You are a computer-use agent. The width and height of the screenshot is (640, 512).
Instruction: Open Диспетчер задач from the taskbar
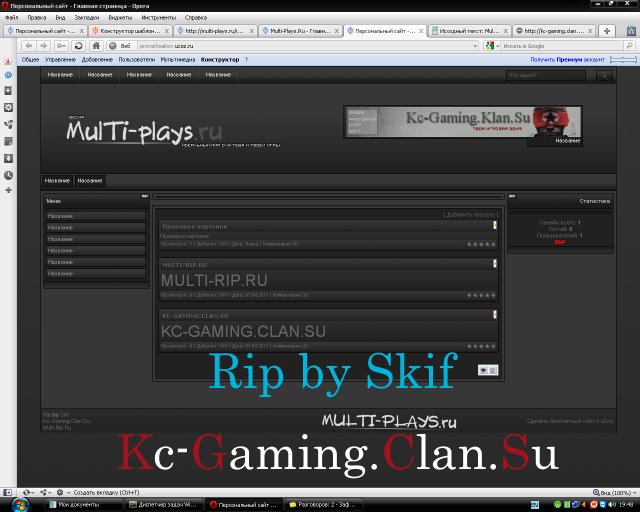point(164,505)
